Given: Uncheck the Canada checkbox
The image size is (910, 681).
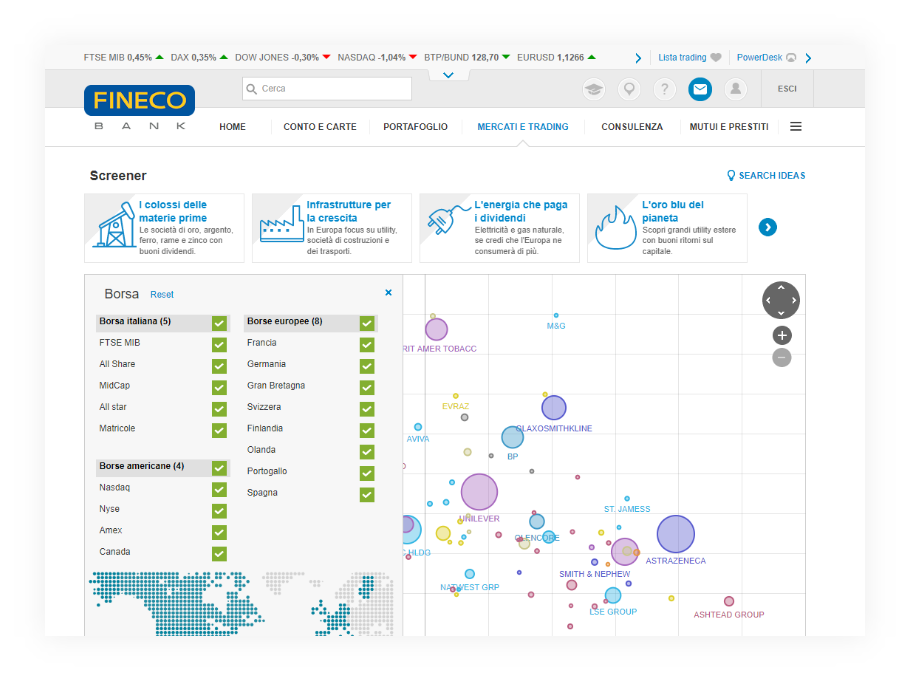Looking at the screenshot, I should point(219,554).
